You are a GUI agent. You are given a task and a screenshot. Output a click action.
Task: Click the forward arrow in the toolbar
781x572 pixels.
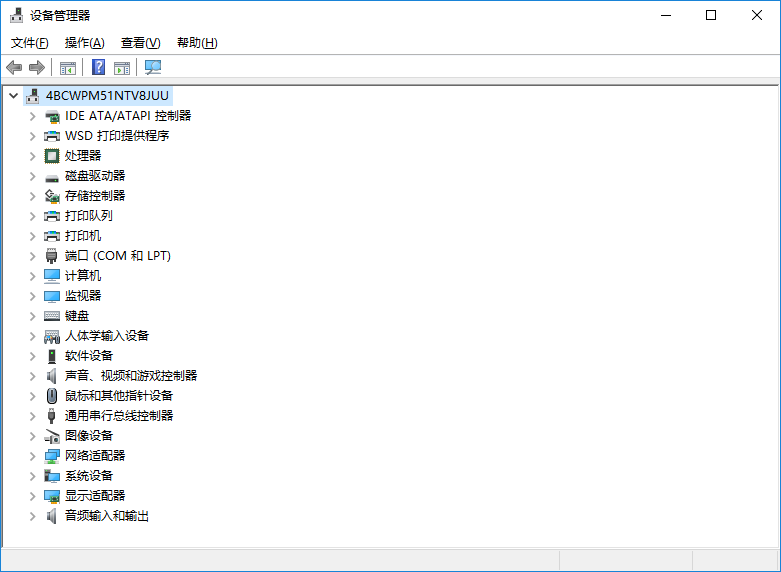tap(37, 67)
